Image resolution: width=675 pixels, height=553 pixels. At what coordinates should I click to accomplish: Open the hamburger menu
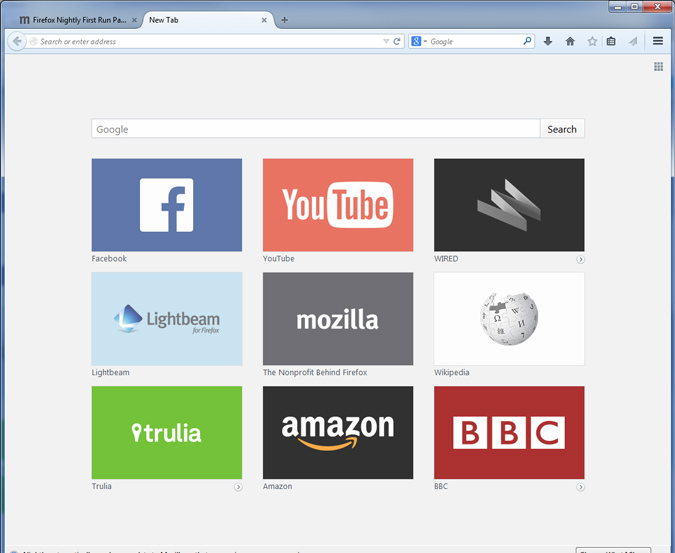pyautogui.click(x=658, y=42)
